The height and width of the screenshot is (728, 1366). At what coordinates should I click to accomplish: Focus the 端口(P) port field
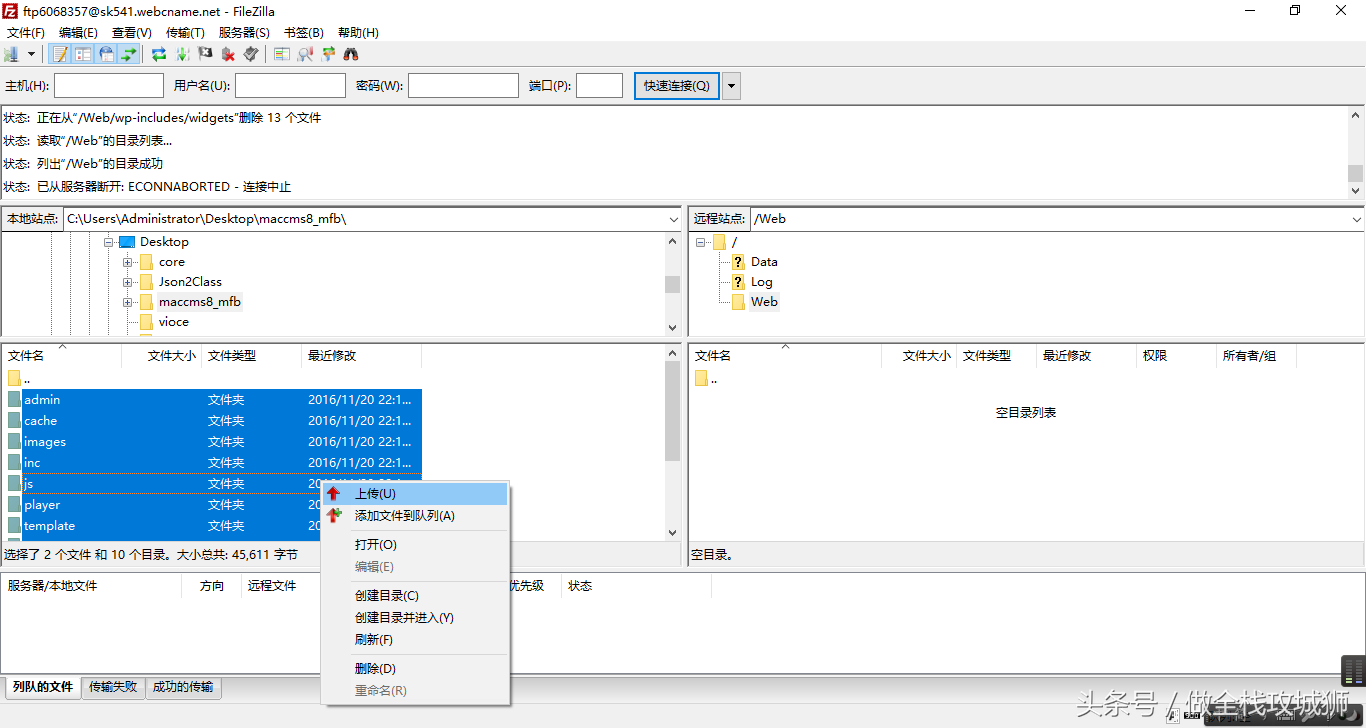point(600,86)
